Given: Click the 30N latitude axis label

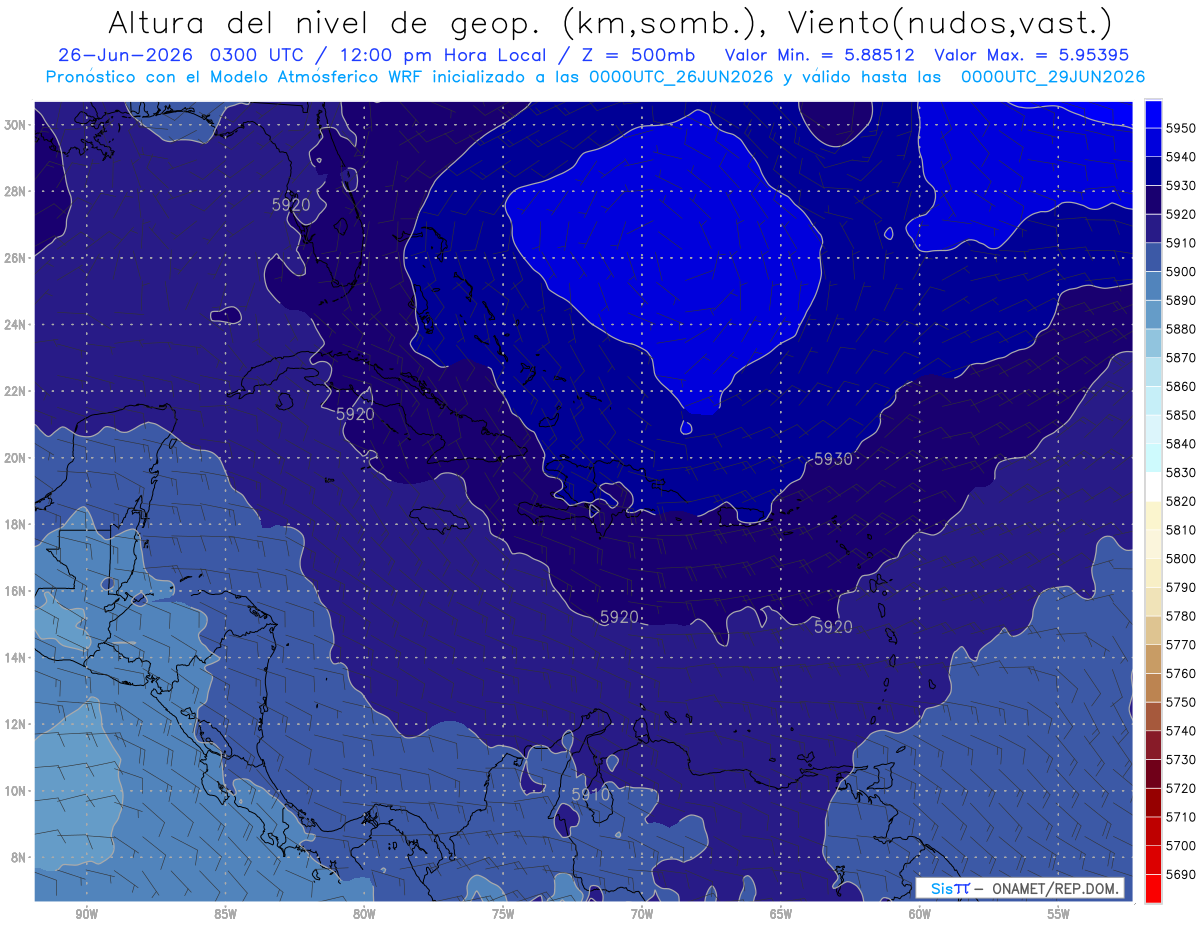Looking at the screenshot, I should (16, 125).
